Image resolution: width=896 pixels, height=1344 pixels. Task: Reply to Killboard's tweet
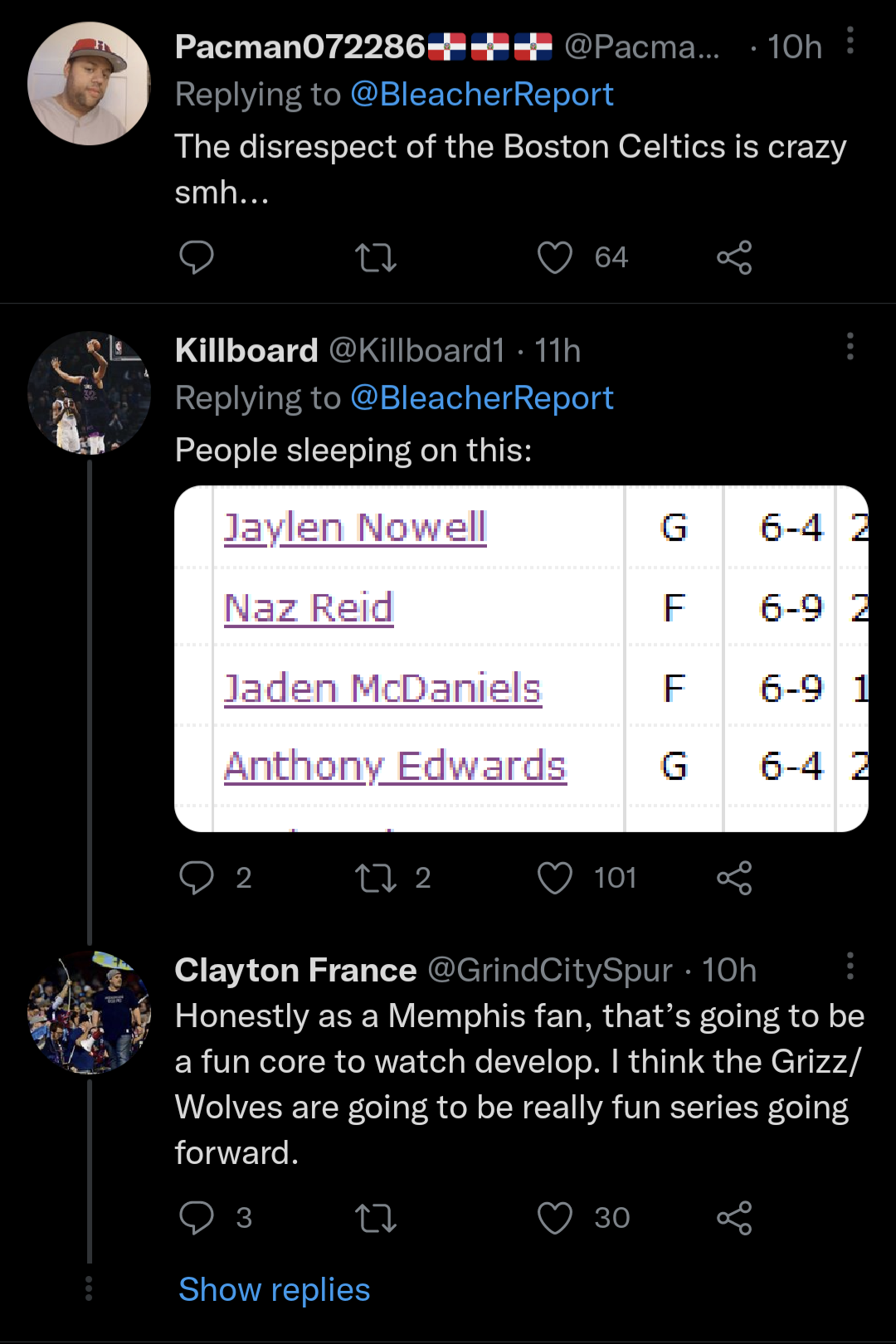coord(197,878)
